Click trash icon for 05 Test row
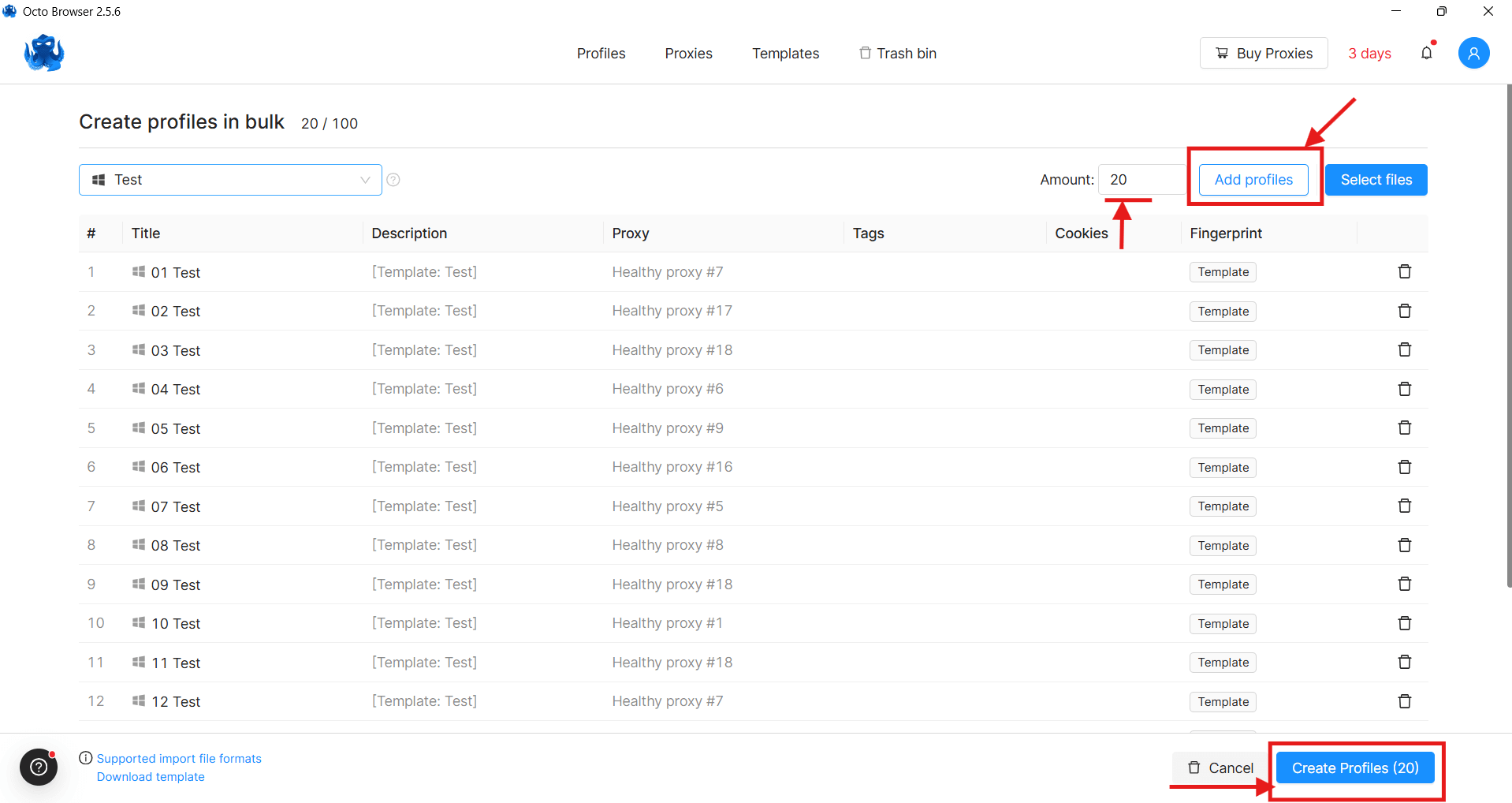This screenshot has height=803, width=1512. (1404, 428)
